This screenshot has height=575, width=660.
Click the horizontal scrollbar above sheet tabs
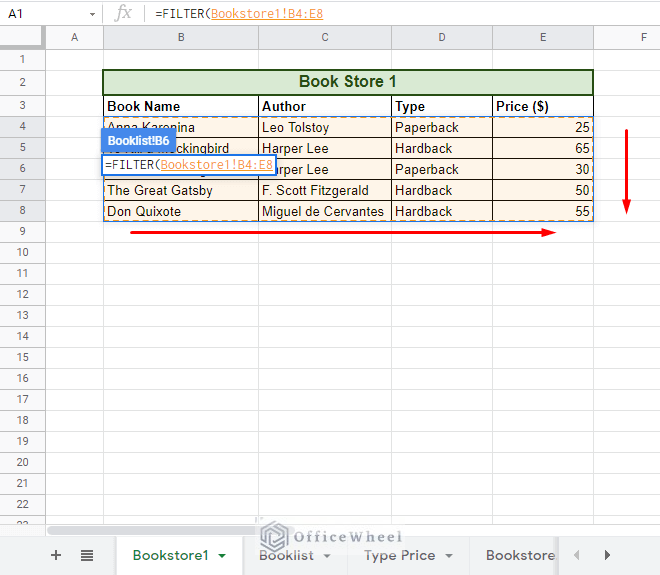pyautogui.click(x=150, y=530)
